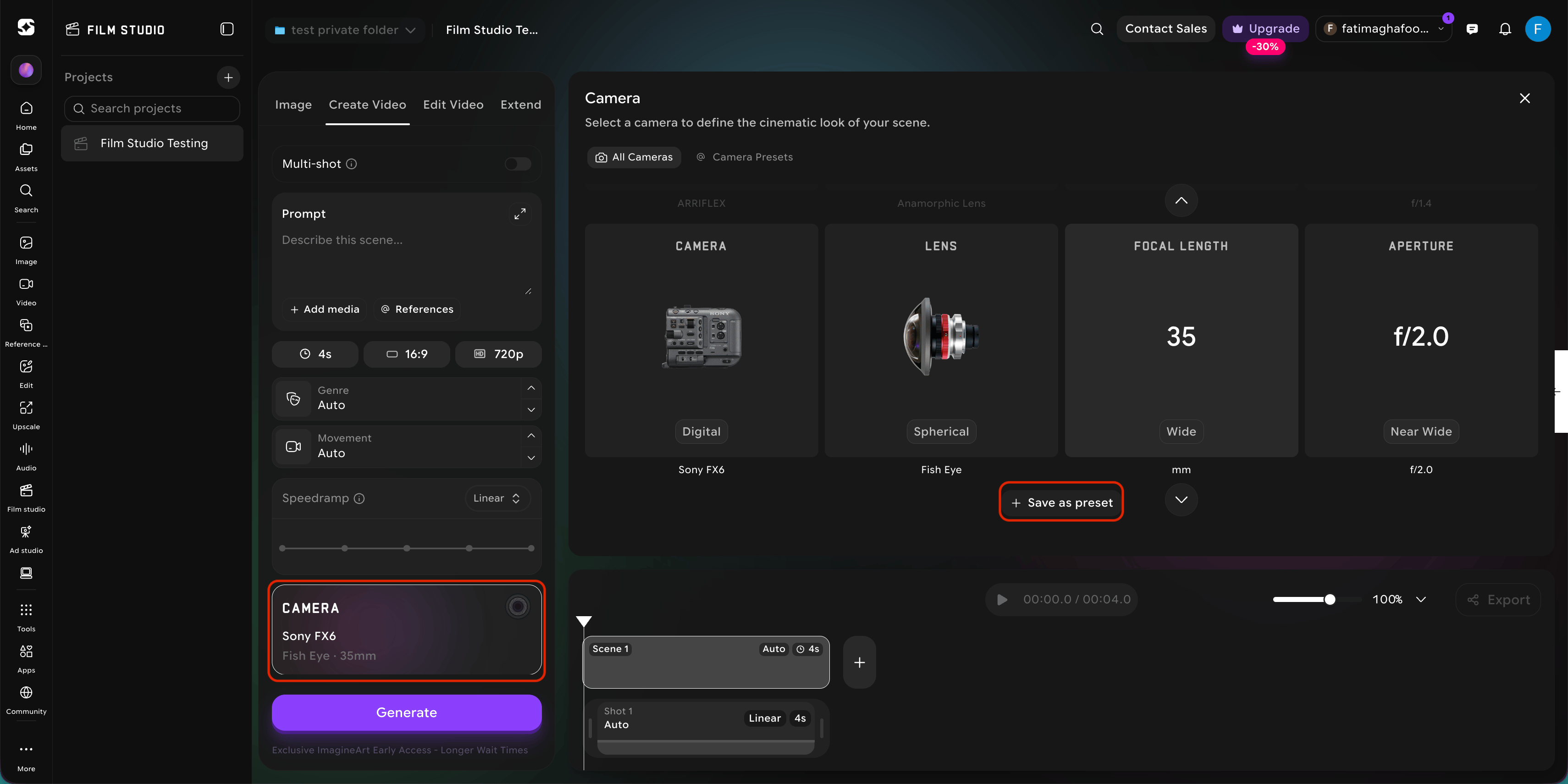Select the Fish Eye lens card
Viewport: 1568px width, 784px height.
pyautogui.click(x=941, y=340)
